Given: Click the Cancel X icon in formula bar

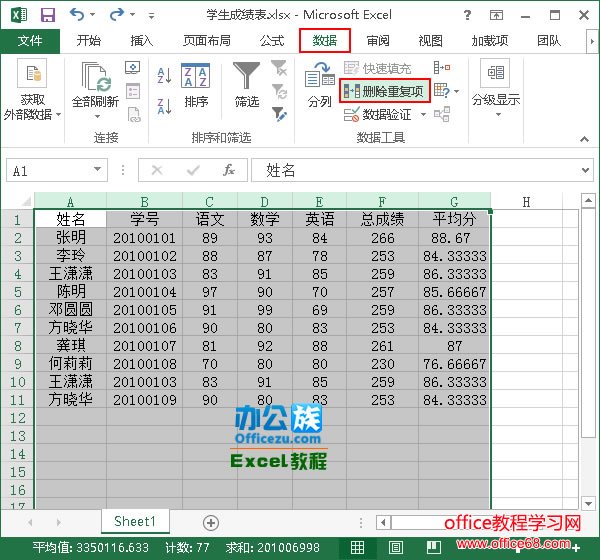Looking at the screenshot, I should (157, 170).
